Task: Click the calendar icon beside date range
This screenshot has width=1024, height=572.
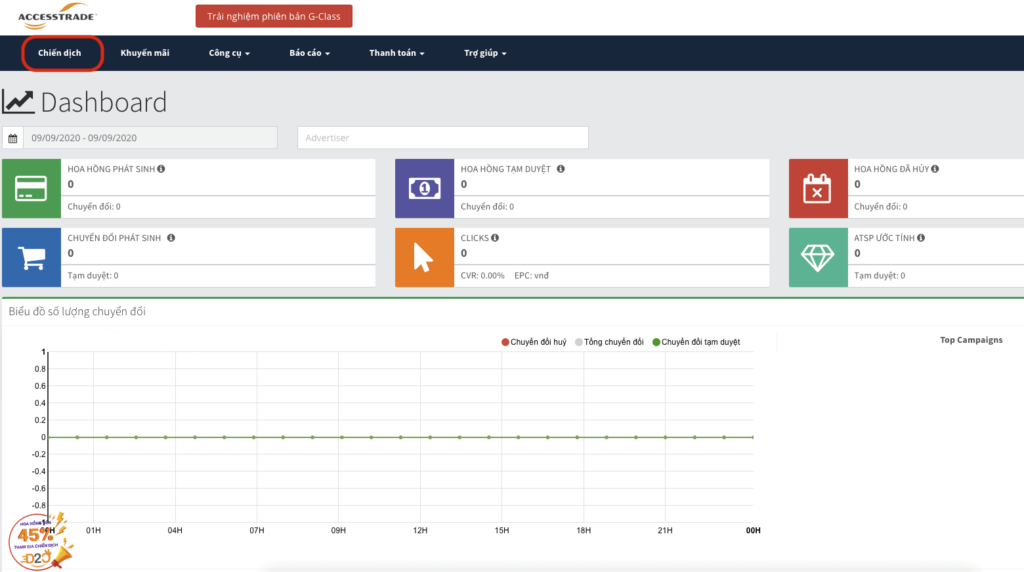Action: point(12,138)
